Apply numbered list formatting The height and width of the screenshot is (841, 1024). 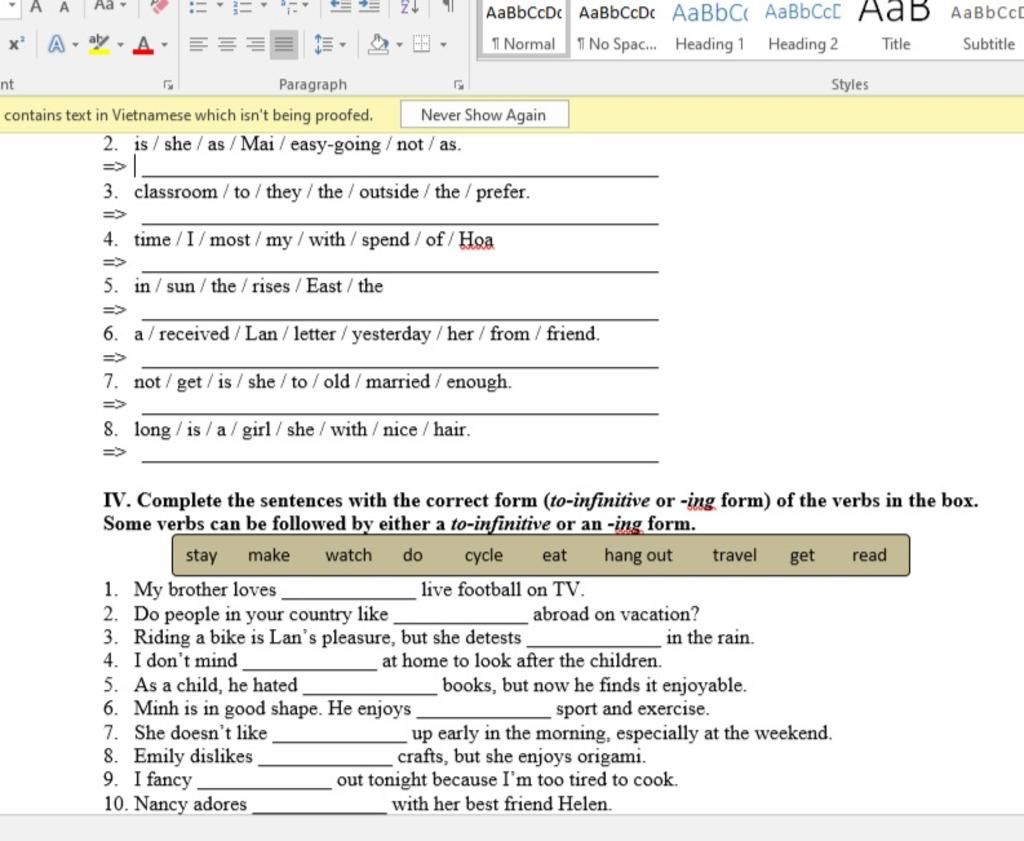point(243,7)
